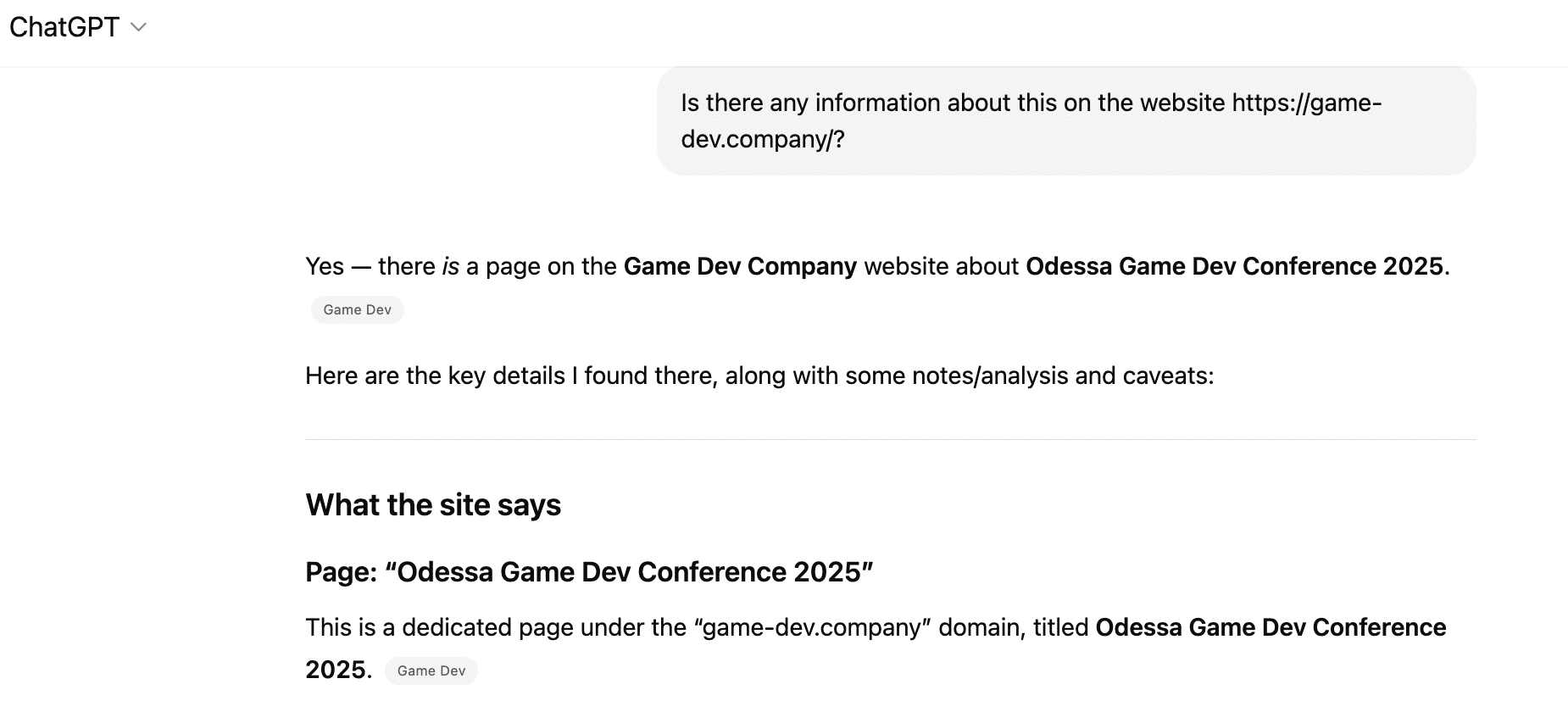Open the ChatGPT model selector dropdown
Screen dimensions: 1568x712
point(77,27)
